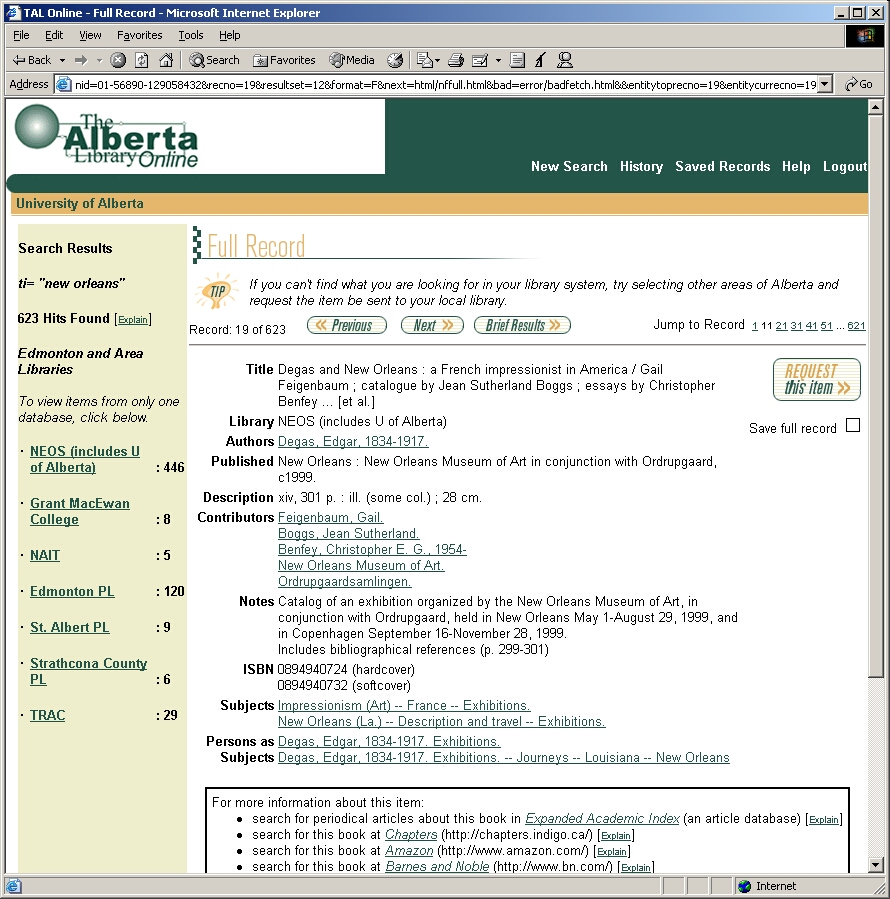The width and height of the screenshot is (890, 899).
Task: Jump to record 621
Action: (856, 326)
